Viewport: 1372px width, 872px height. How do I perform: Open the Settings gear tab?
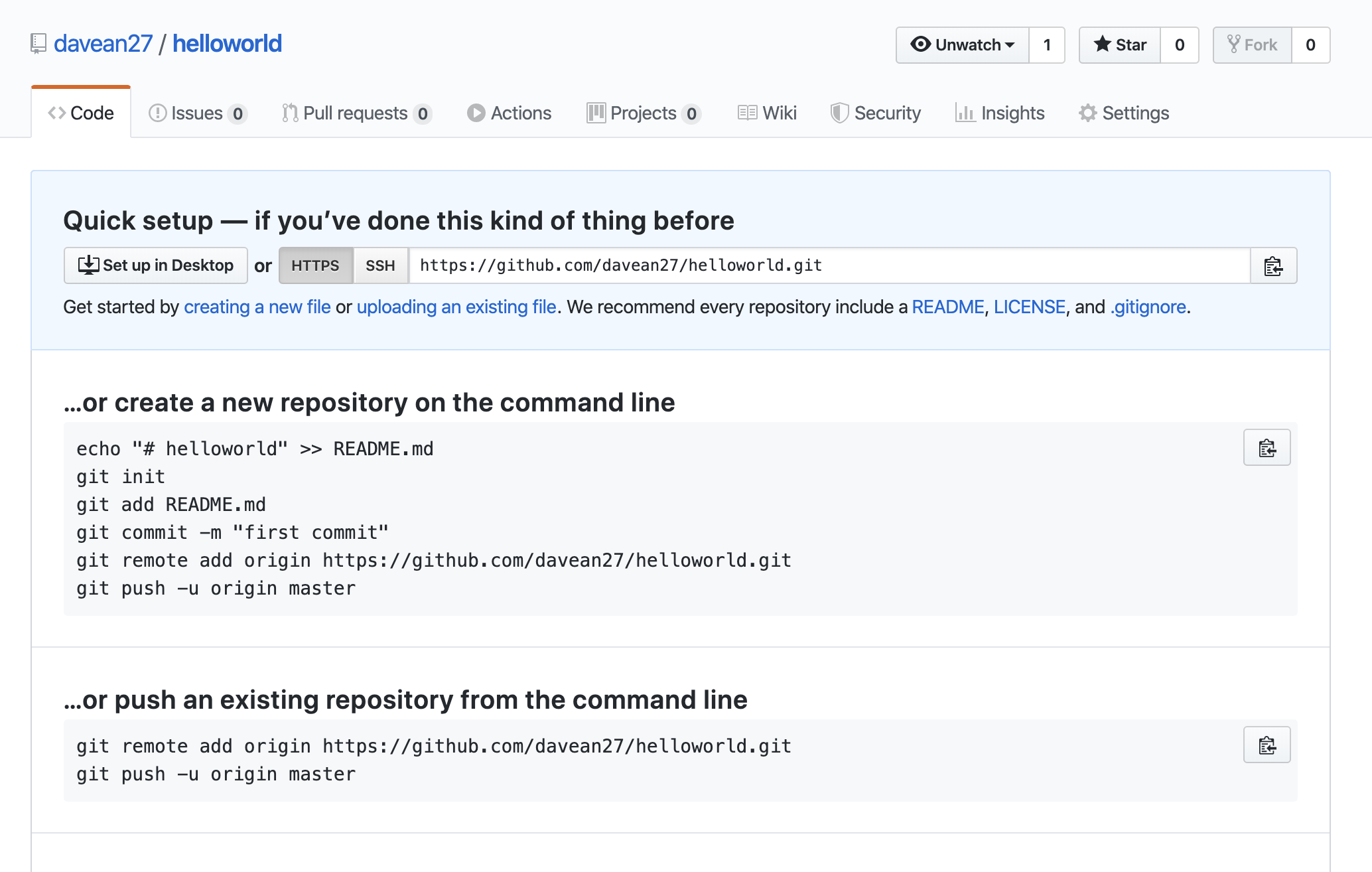(1124, 113)
